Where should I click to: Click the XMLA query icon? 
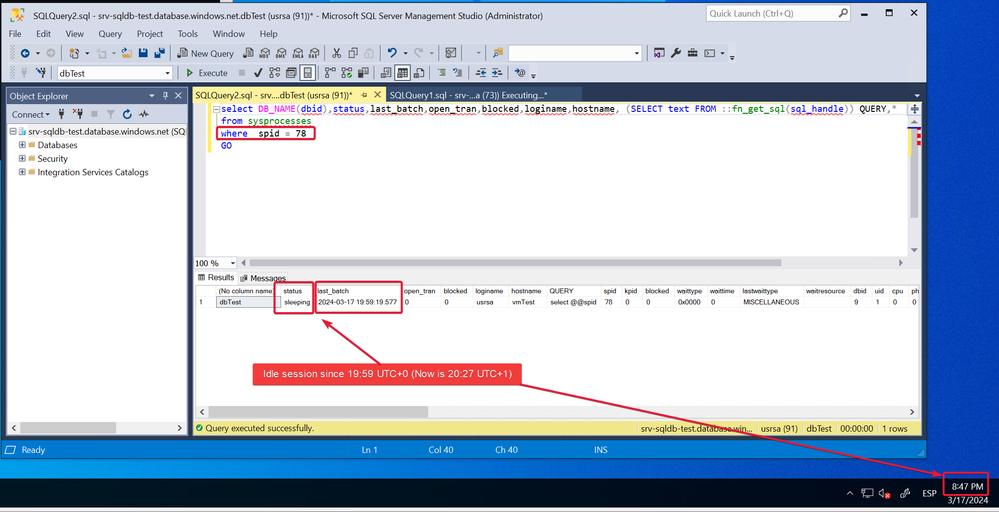tap(298, 53)
